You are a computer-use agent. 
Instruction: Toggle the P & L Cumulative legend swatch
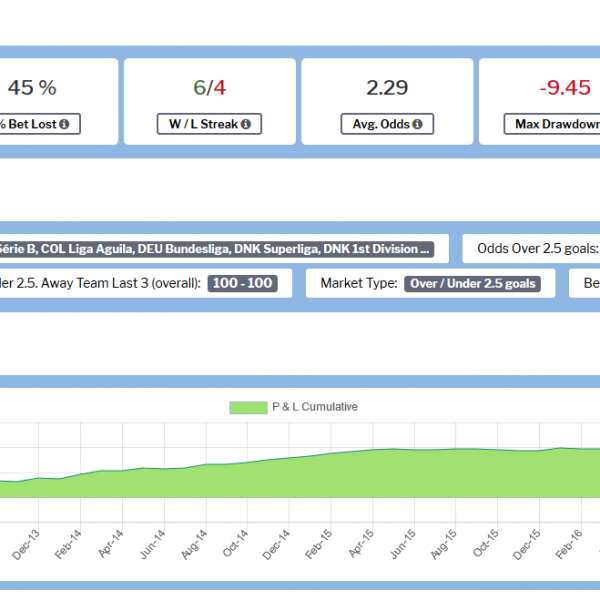click(248, 408)
